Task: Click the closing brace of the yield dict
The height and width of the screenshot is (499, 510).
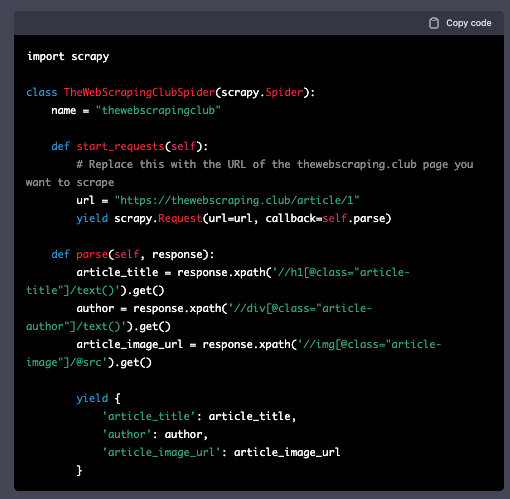Action: tap(79, 470)
